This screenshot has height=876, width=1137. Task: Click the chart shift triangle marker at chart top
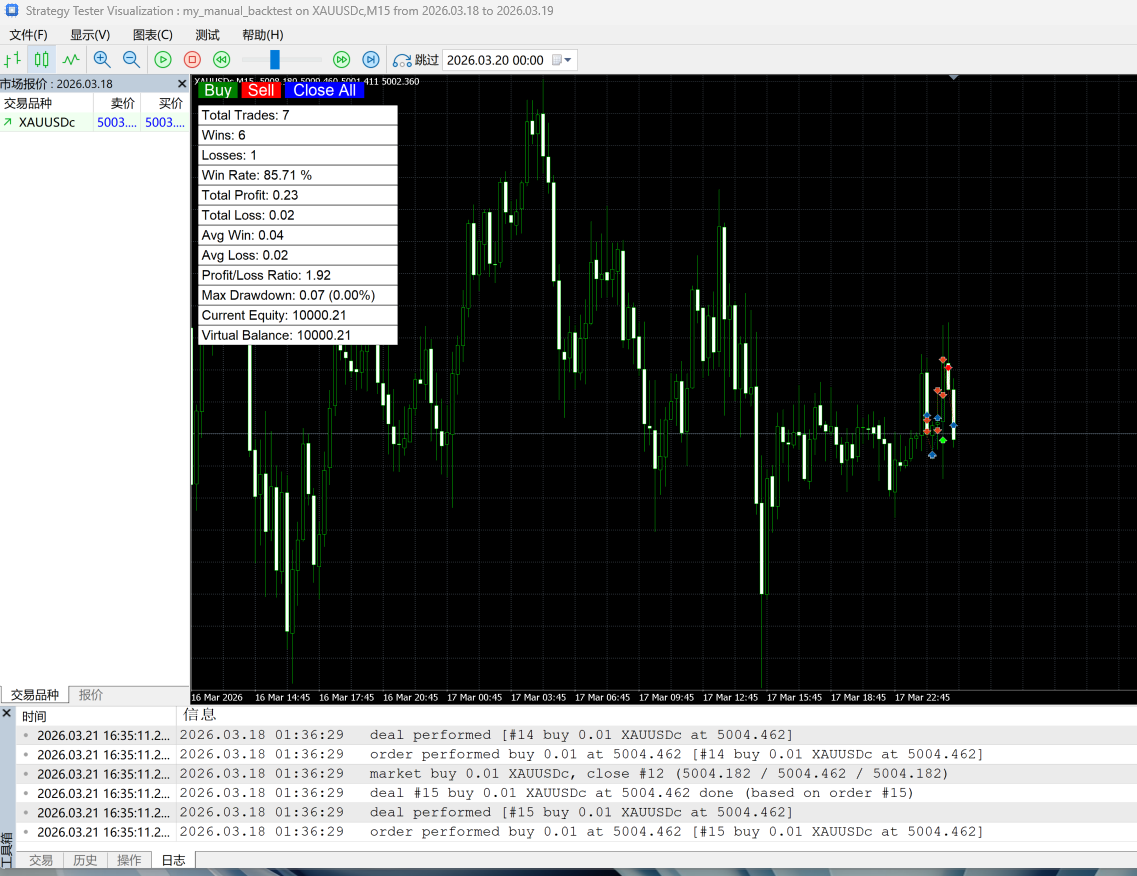click(954, 77)
